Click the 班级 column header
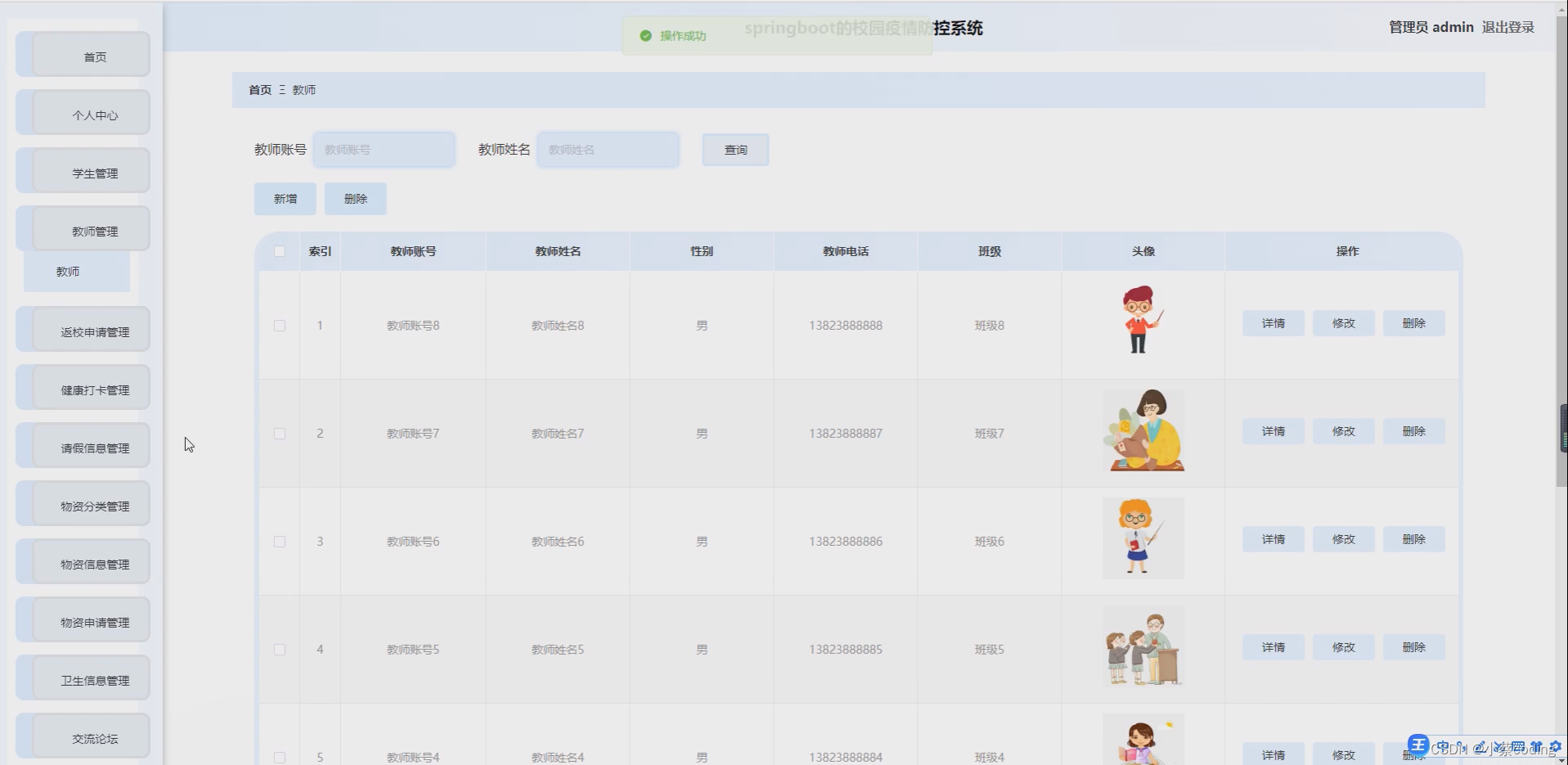1568x765 pixels. click(x=990, y=251)
